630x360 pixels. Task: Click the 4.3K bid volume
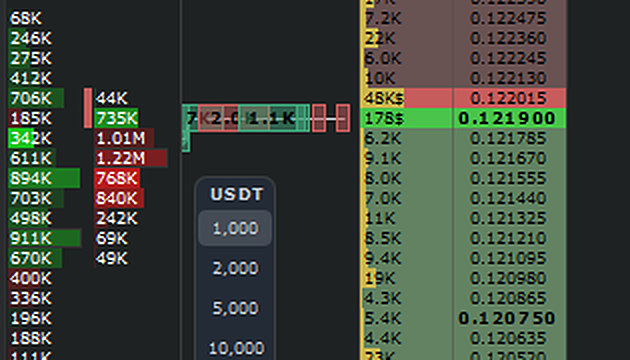(407, 298)
